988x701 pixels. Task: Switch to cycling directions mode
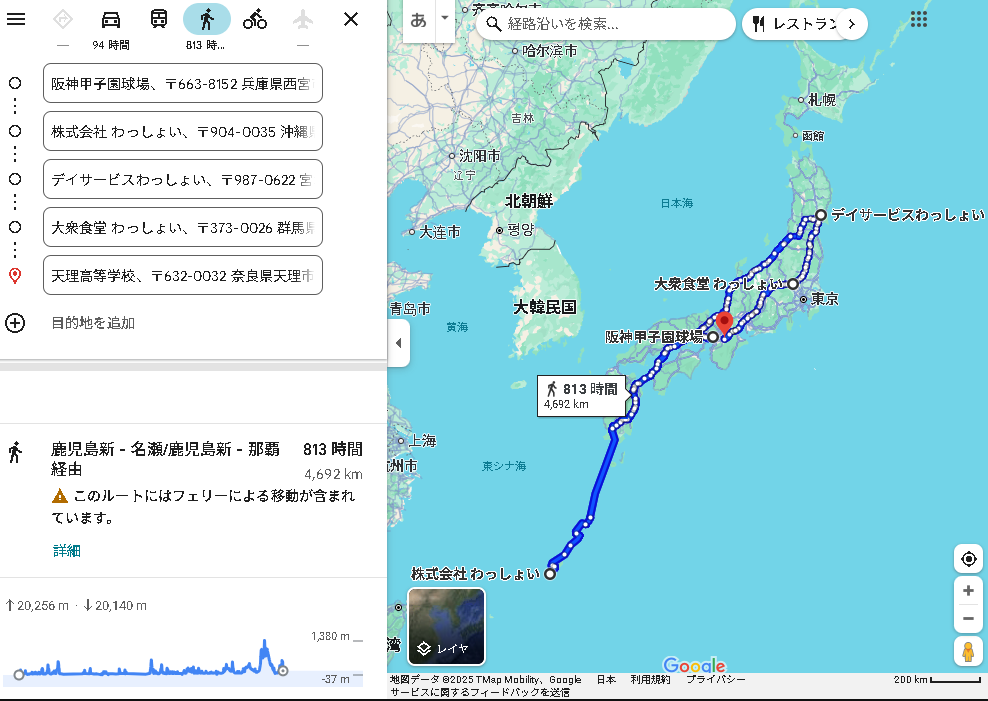pyautogui.click(x=255, y=20)
